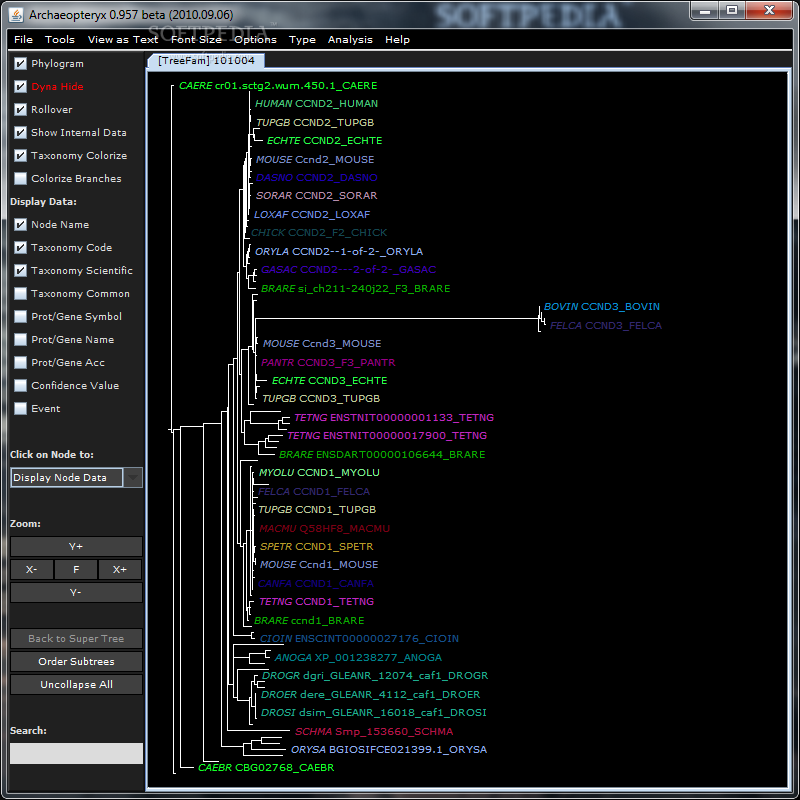This screenshot has width=800, height=800.
Task: Click the X- zoom button
Action: [32, 569]
